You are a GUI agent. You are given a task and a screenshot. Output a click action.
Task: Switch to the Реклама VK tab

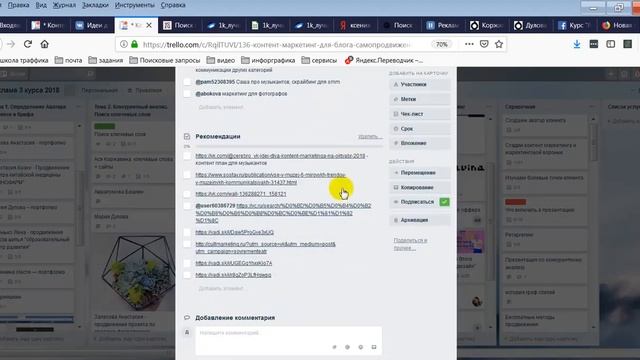[442, 25]
